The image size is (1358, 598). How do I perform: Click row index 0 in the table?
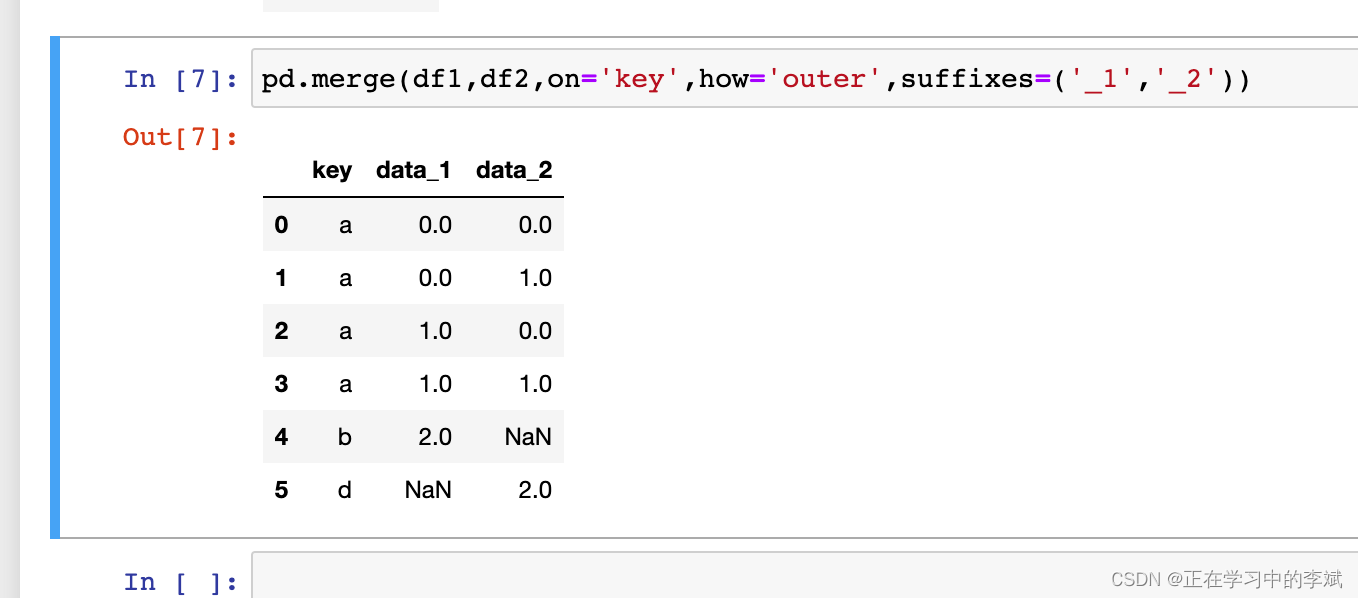281,225
